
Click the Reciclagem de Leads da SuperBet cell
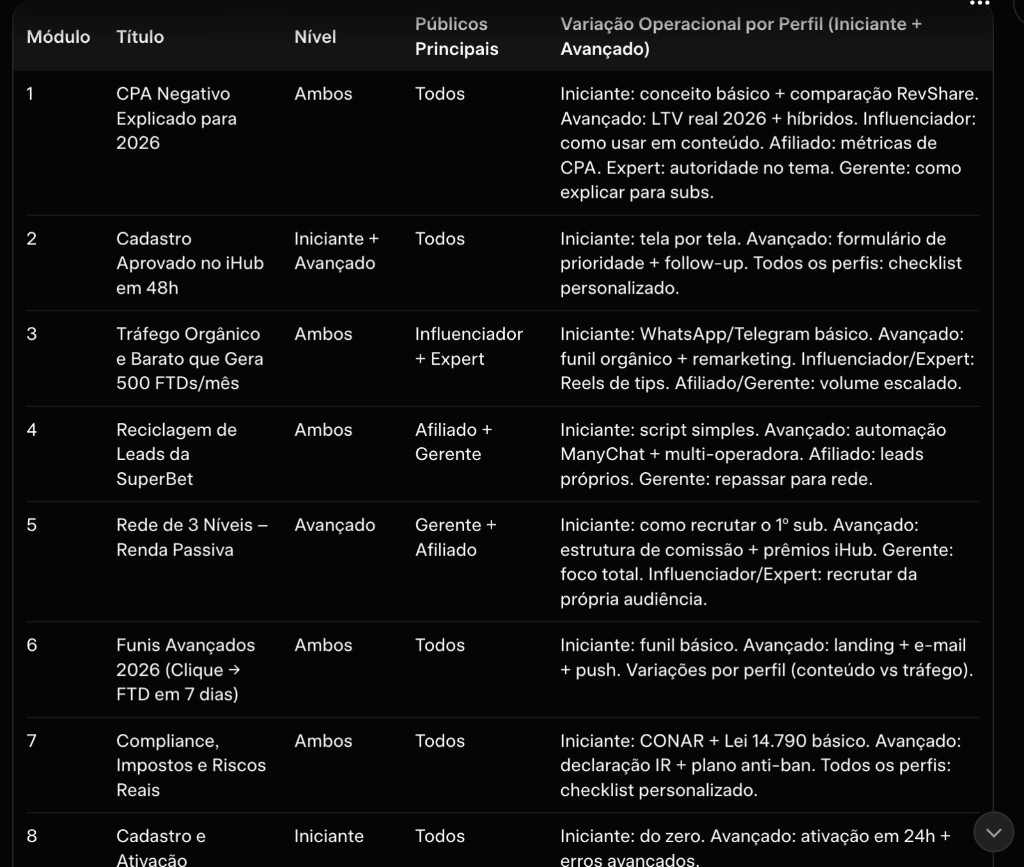176,454
